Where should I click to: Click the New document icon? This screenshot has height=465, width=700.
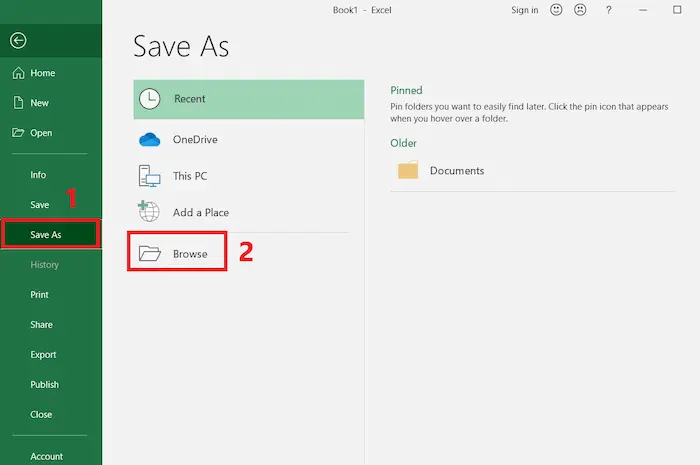coord(18,103)
